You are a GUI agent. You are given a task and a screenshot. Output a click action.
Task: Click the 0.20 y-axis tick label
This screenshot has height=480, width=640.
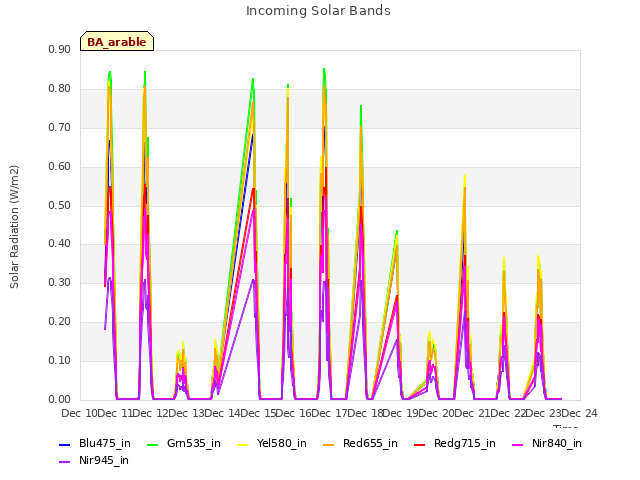(x=60, y=322)
